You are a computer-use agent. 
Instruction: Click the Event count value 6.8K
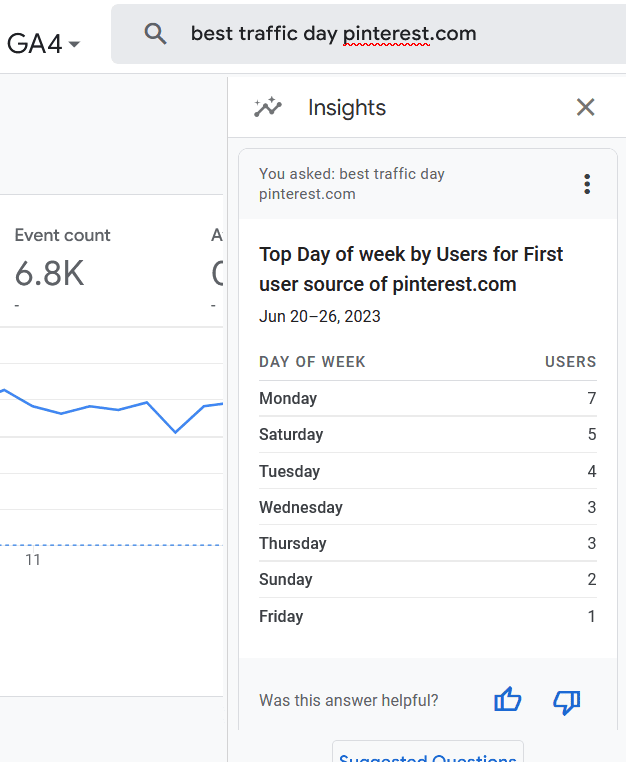50,273
